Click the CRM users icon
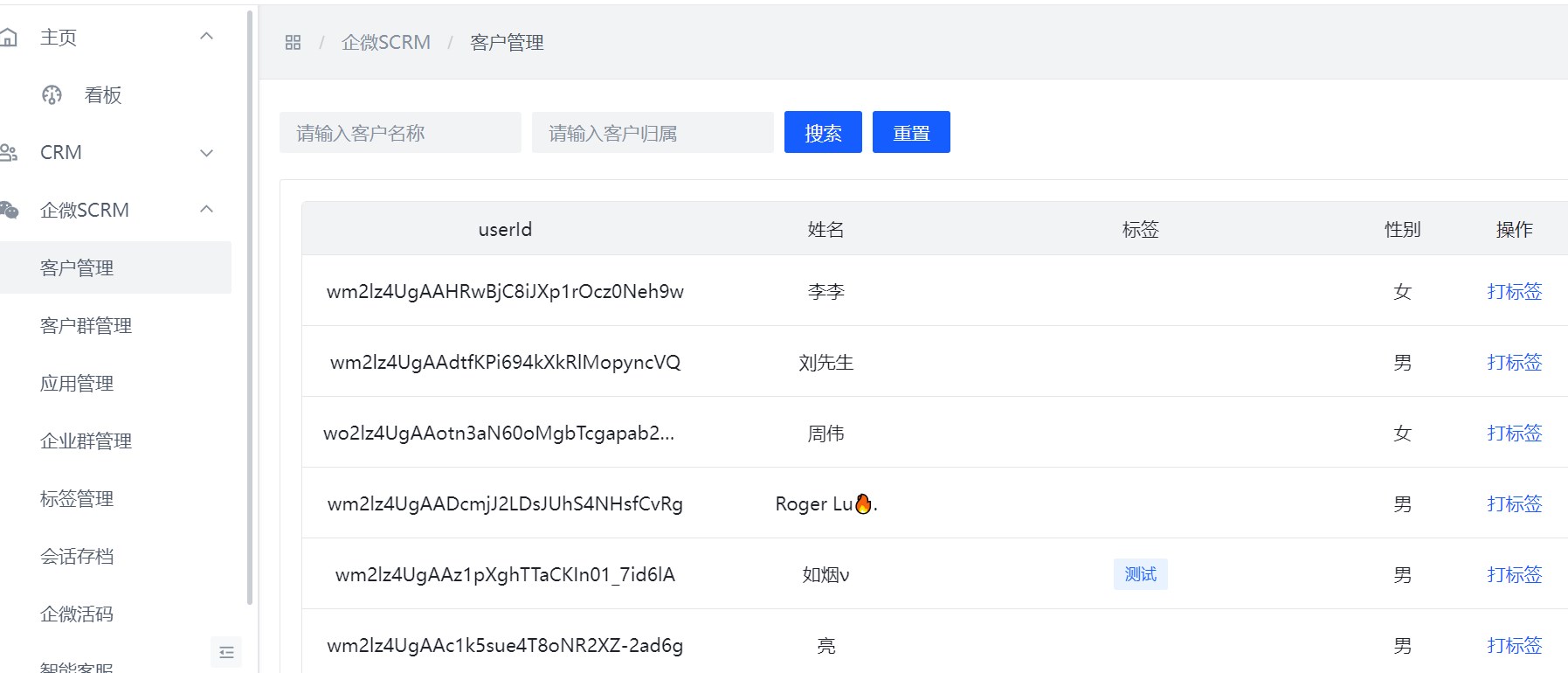 click(8, 152)
